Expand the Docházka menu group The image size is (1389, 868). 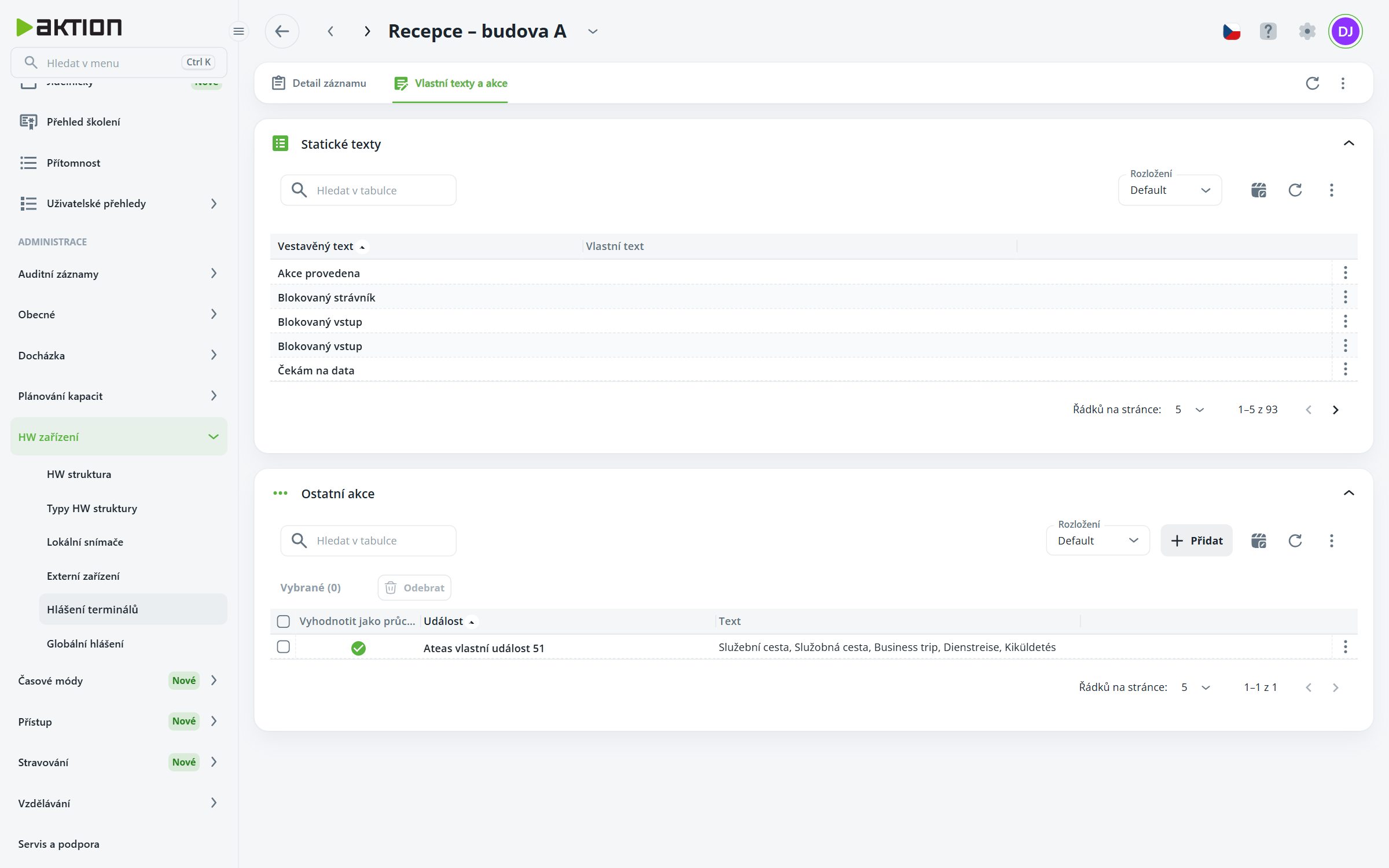tap(119, 355)
